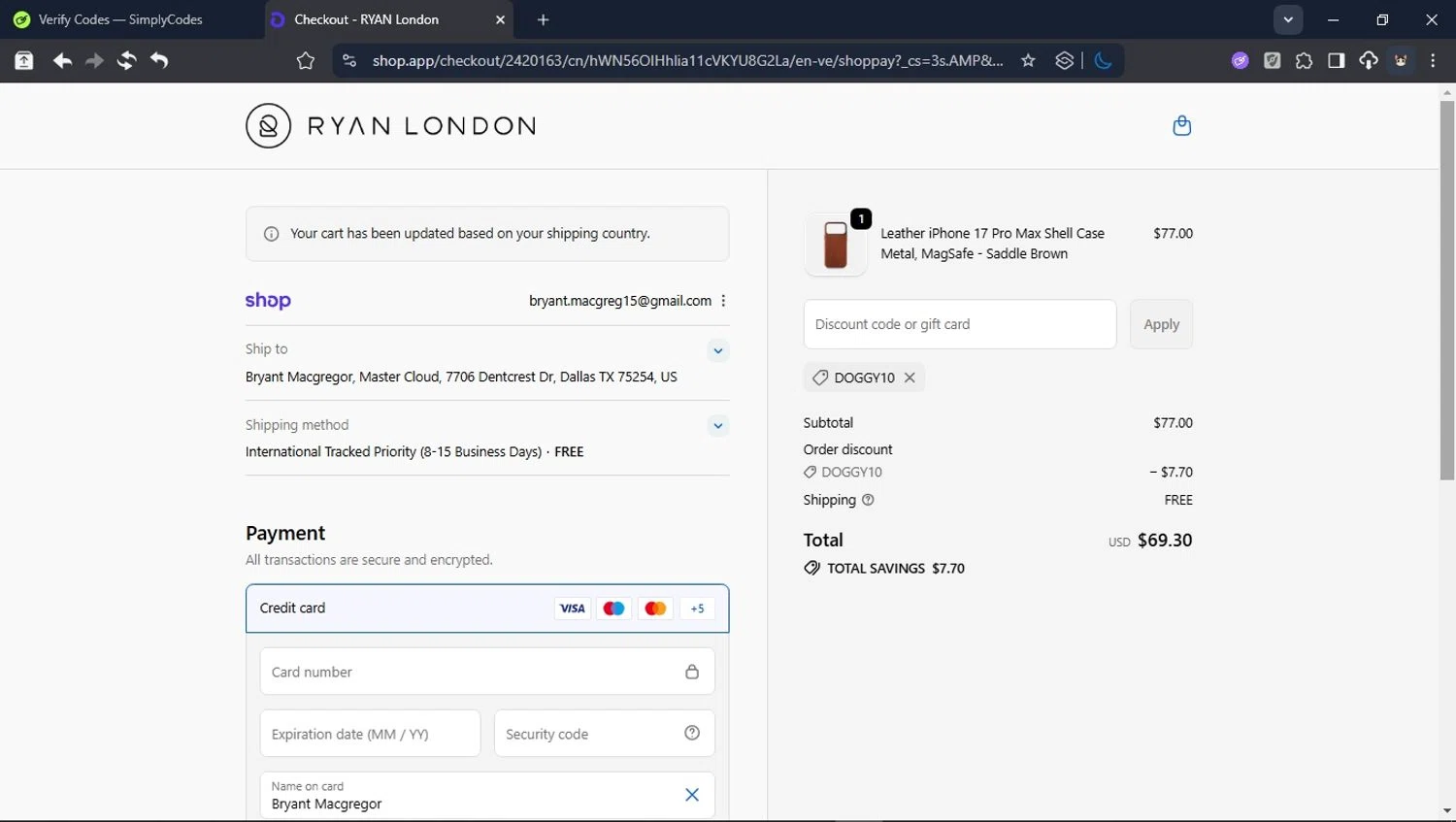
Task: Show the +5 additional card types
Action: [x=697, y=608]
